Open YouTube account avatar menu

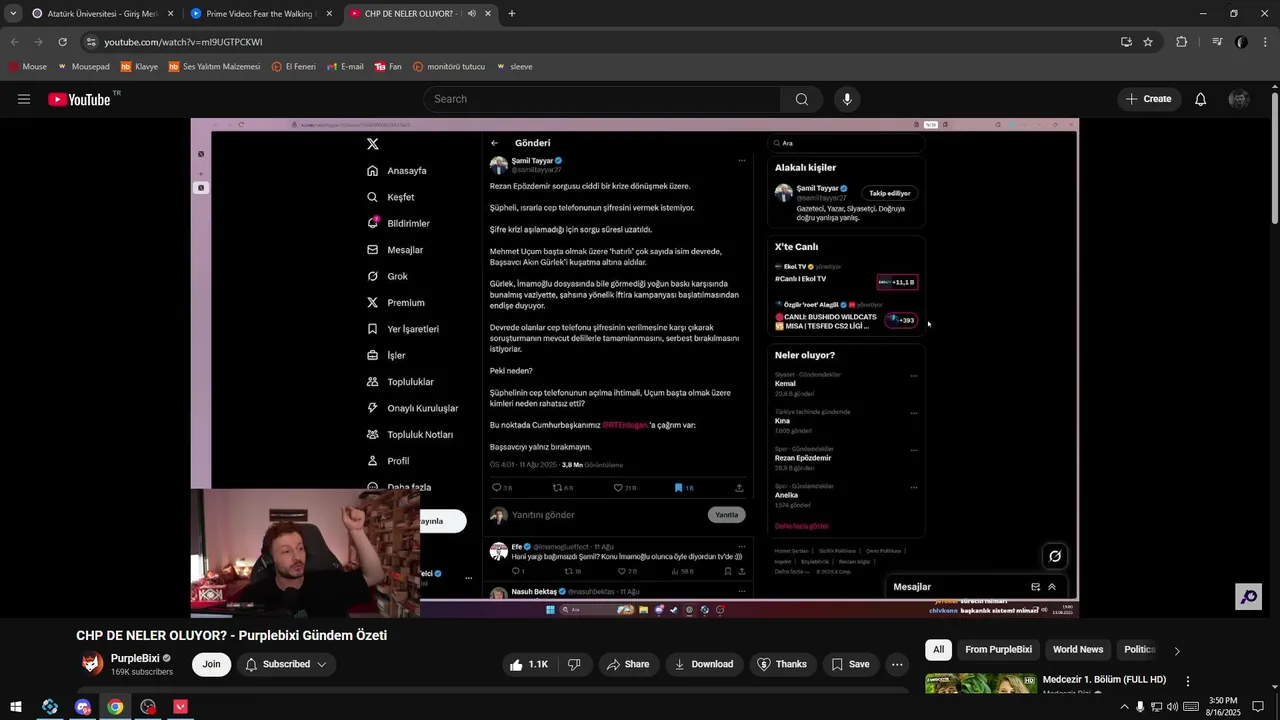click(x=1239, y=99)
